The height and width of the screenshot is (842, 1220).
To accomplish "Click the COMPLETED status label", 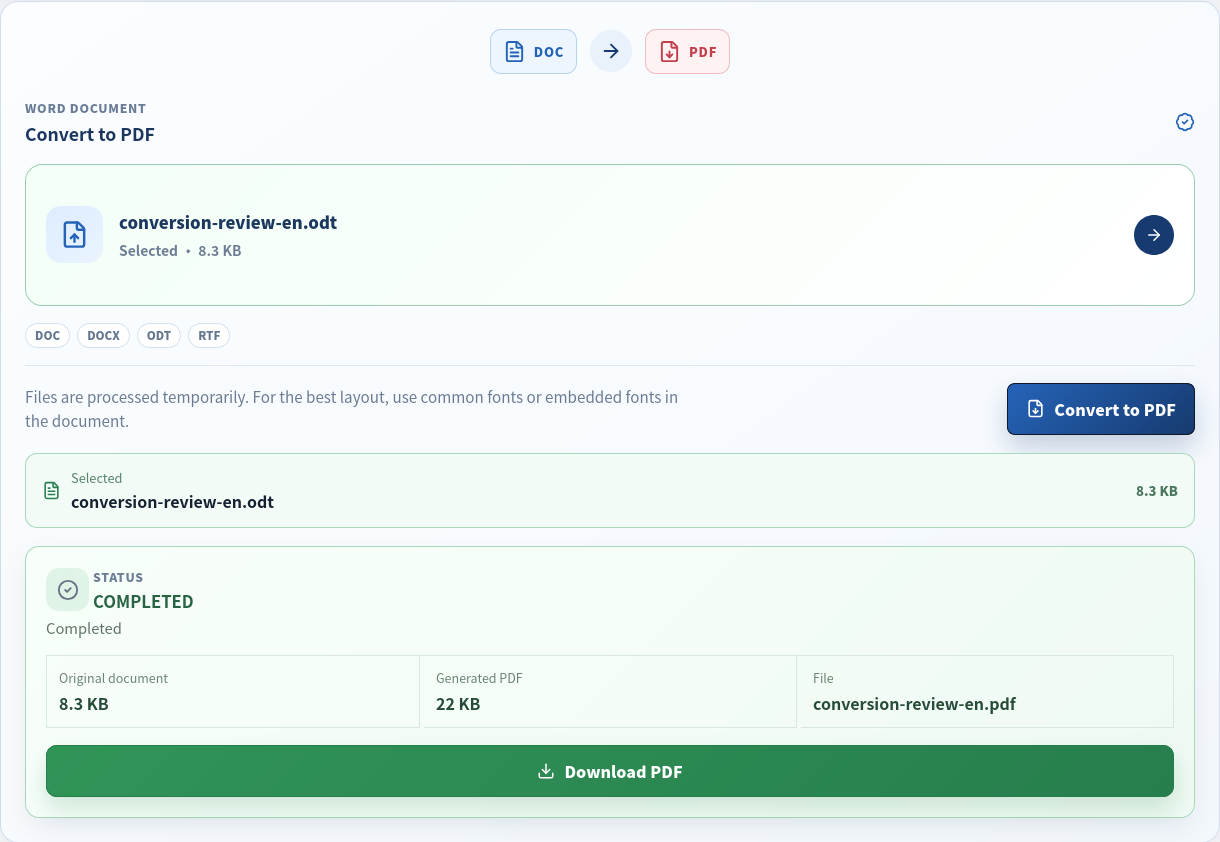I will tap(143, 602).
